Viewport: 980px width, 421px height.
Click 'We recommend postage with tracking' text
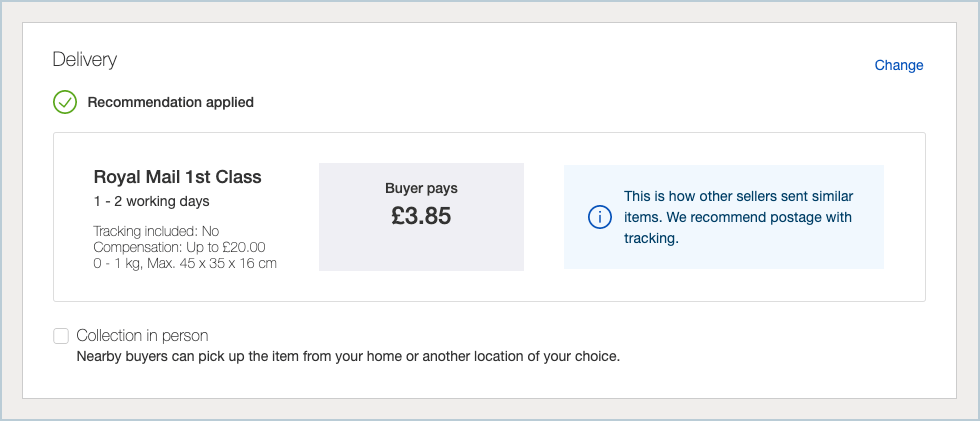738,228
